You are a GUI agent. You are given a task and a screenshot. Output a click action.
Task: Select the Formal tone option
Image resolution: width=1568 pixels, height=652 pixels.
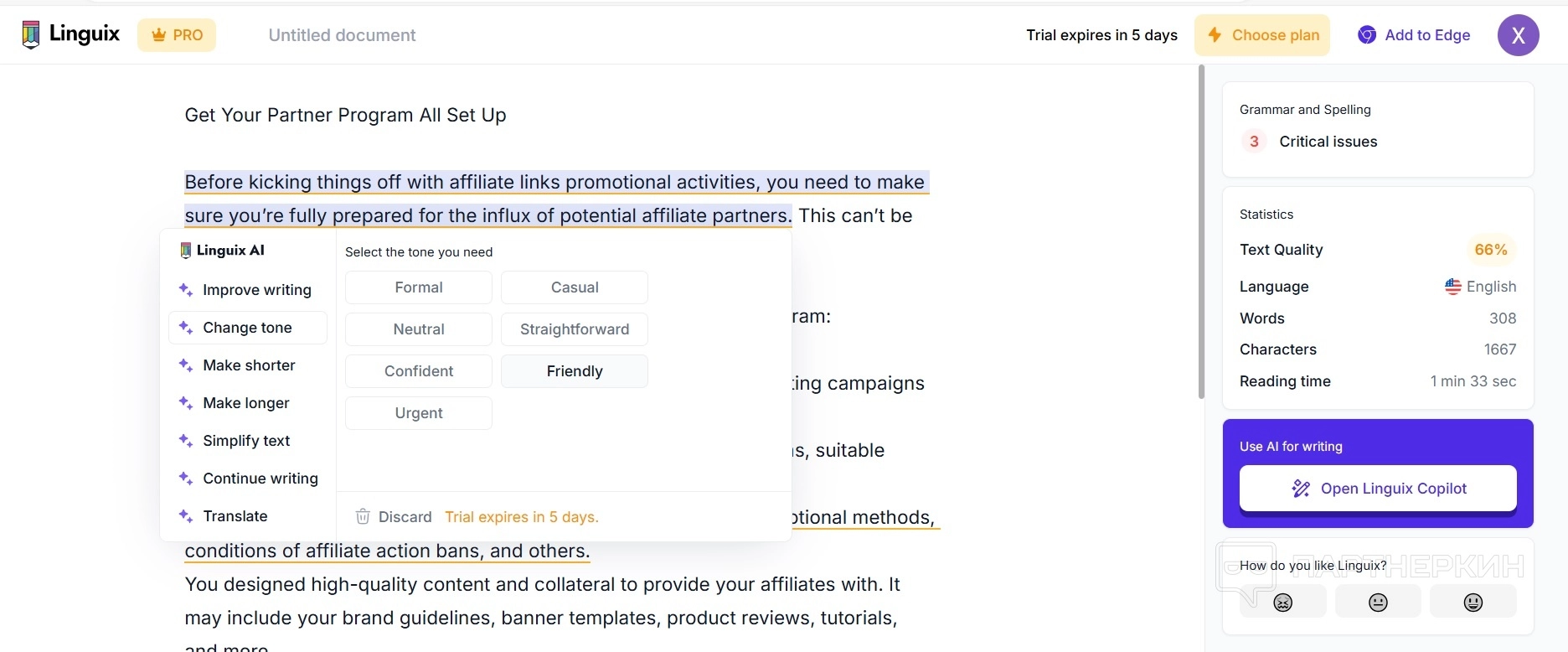click(x=418, y=287)
